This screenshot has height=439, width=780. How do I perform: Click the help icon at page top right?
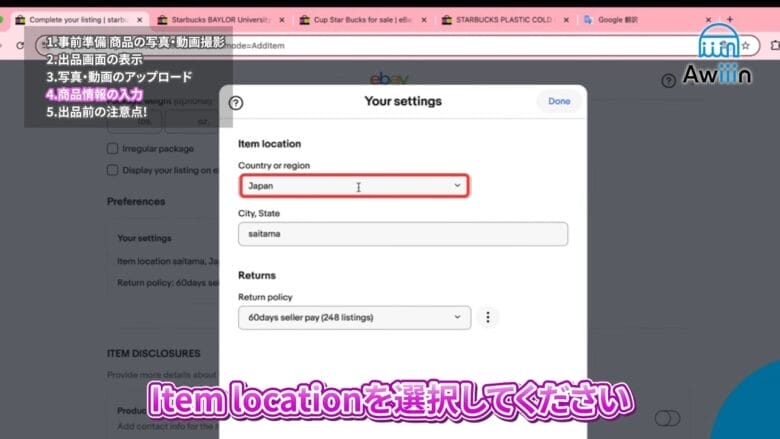[x=668, y=80]
